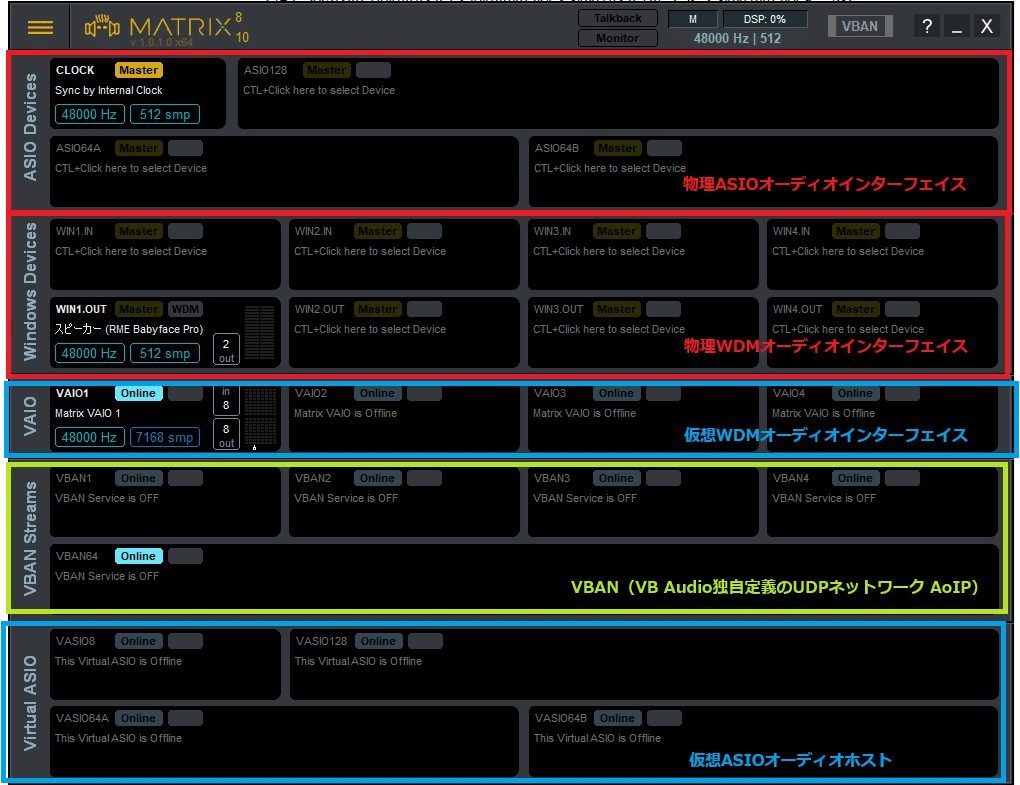
Task: Click the Master badge on ASIO128
Action: point(326,70)
